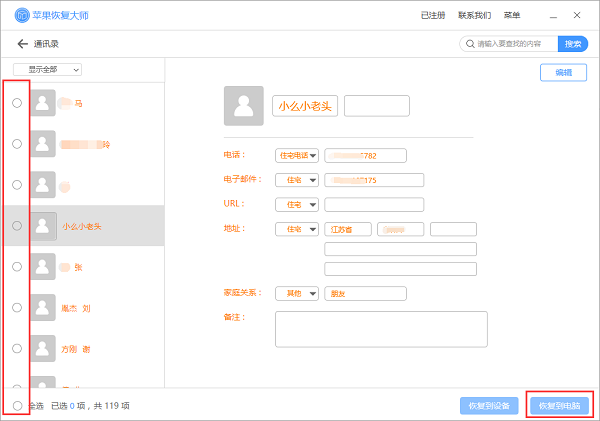Open the 菜单 menu in title bar
This screenshot has width=600, height=421.
tap(511, 15)
